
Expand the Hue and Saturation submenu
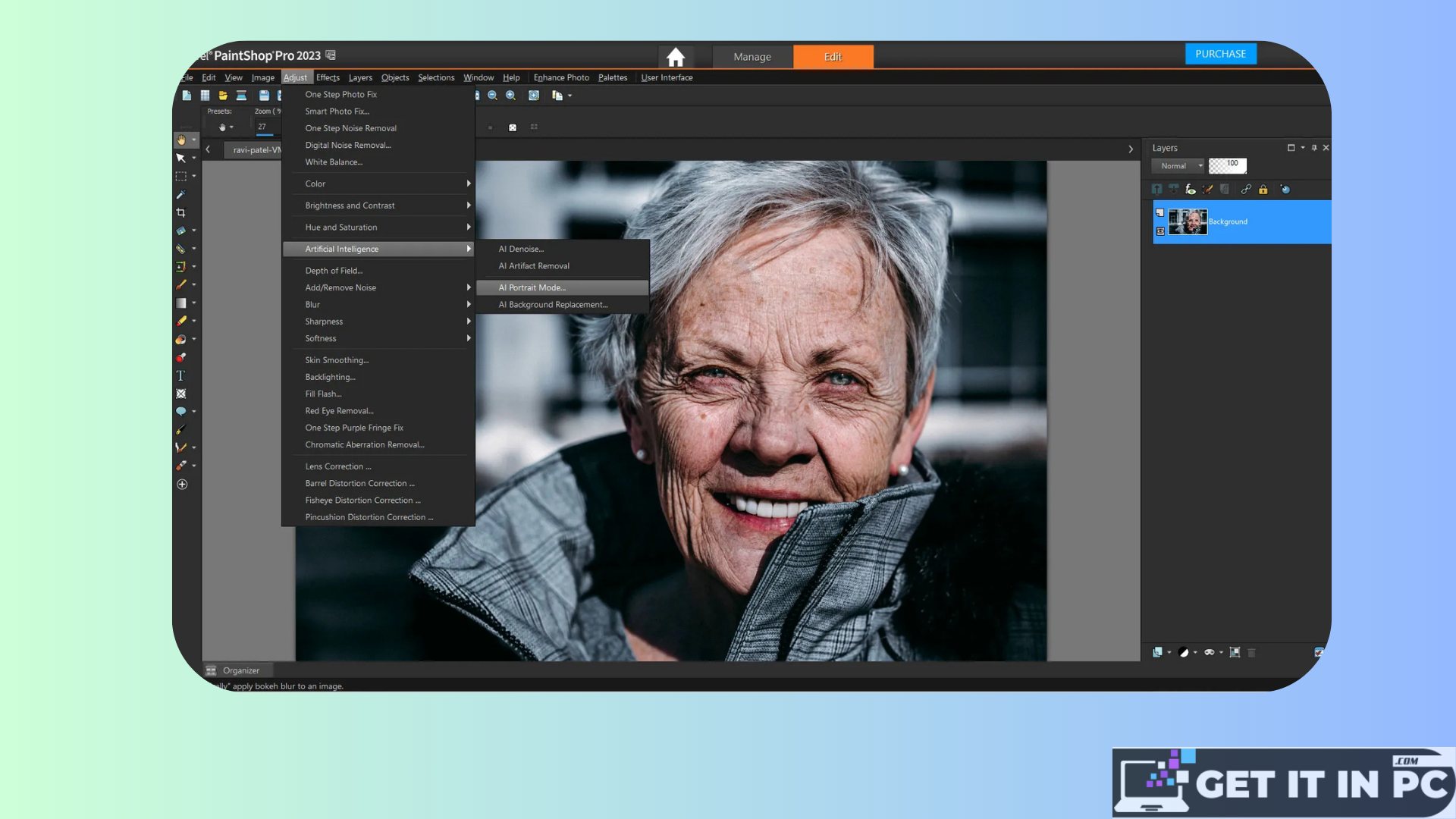378,227
